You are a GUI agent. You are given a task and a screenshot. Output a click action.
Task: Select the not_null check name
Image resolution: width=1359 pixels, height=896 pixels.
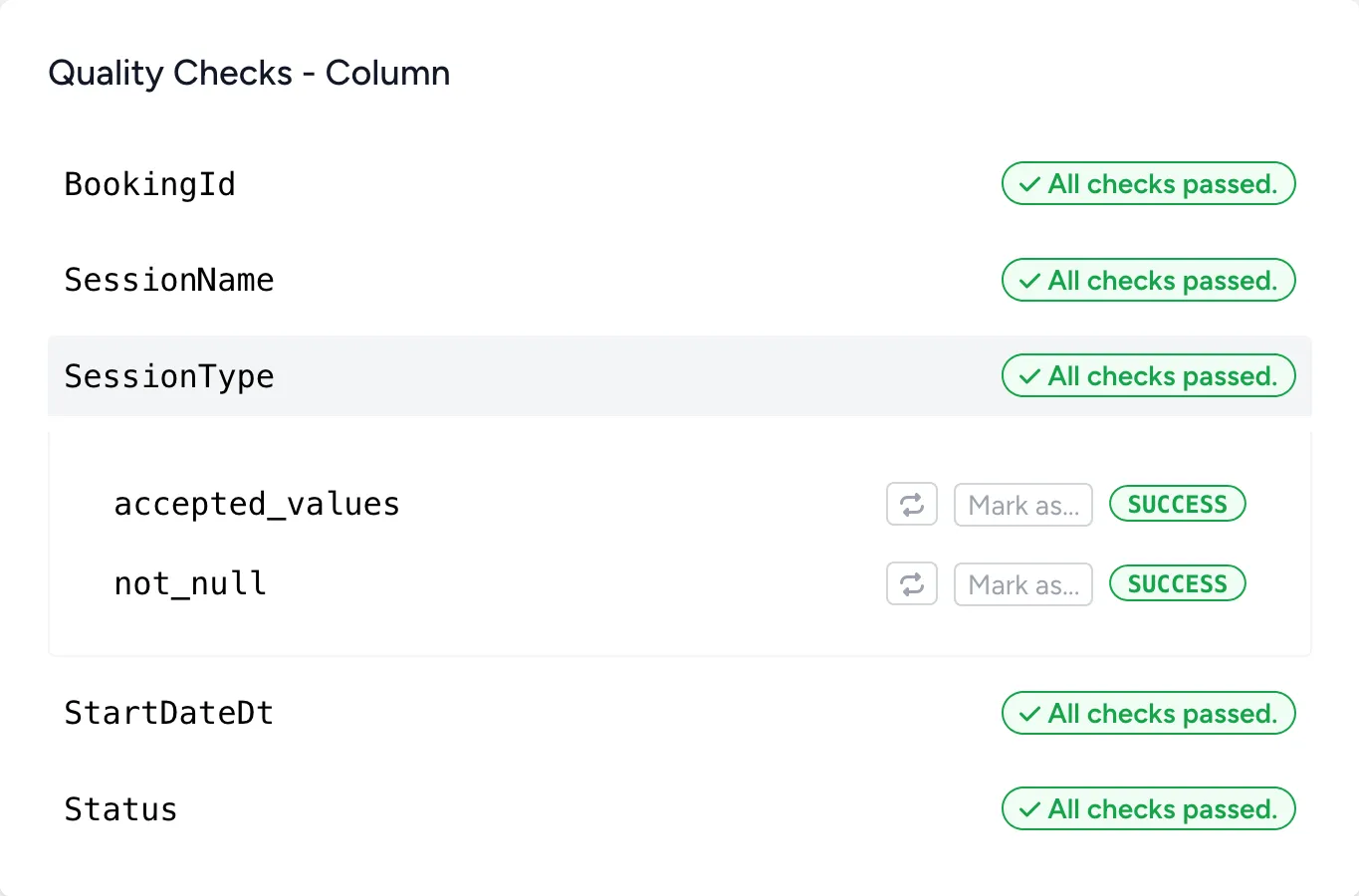pyautogui.click(x=190, y=583)
